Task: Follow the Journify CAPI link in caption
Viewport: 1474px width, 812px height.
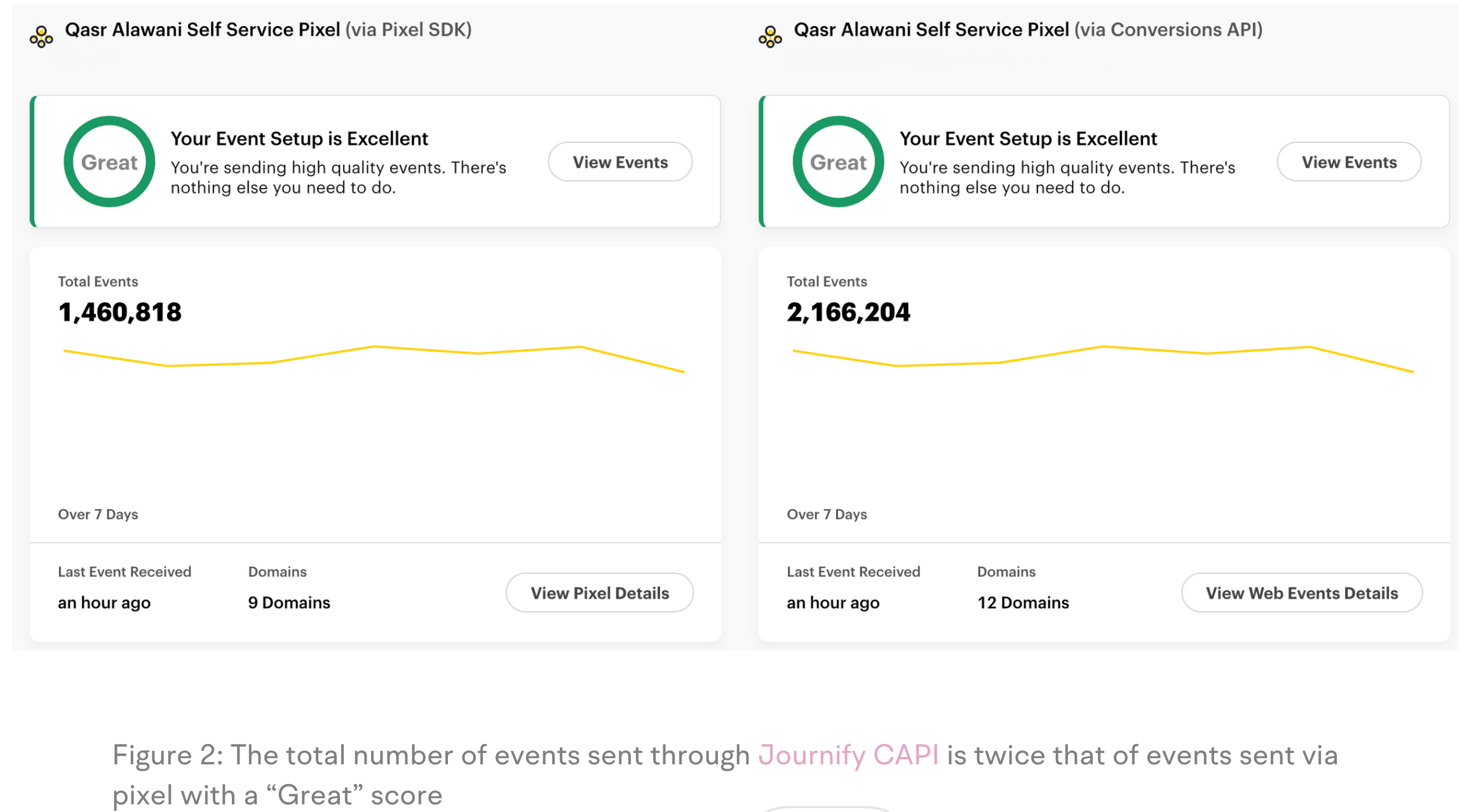Action: click(848, 755)
